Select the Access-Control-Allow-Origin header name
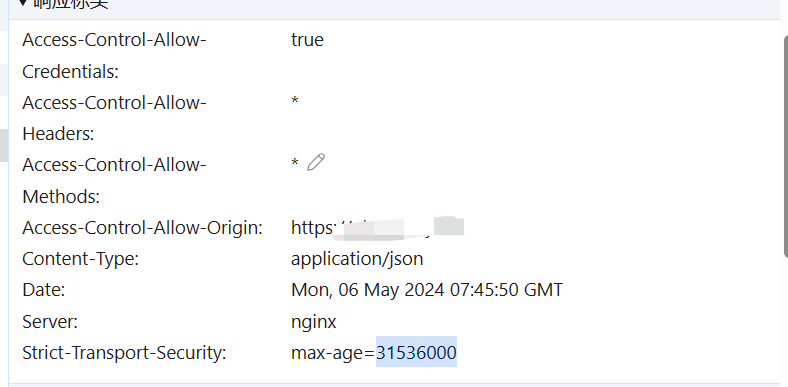This screenshot has width=788, height=387. pos(143,228)
